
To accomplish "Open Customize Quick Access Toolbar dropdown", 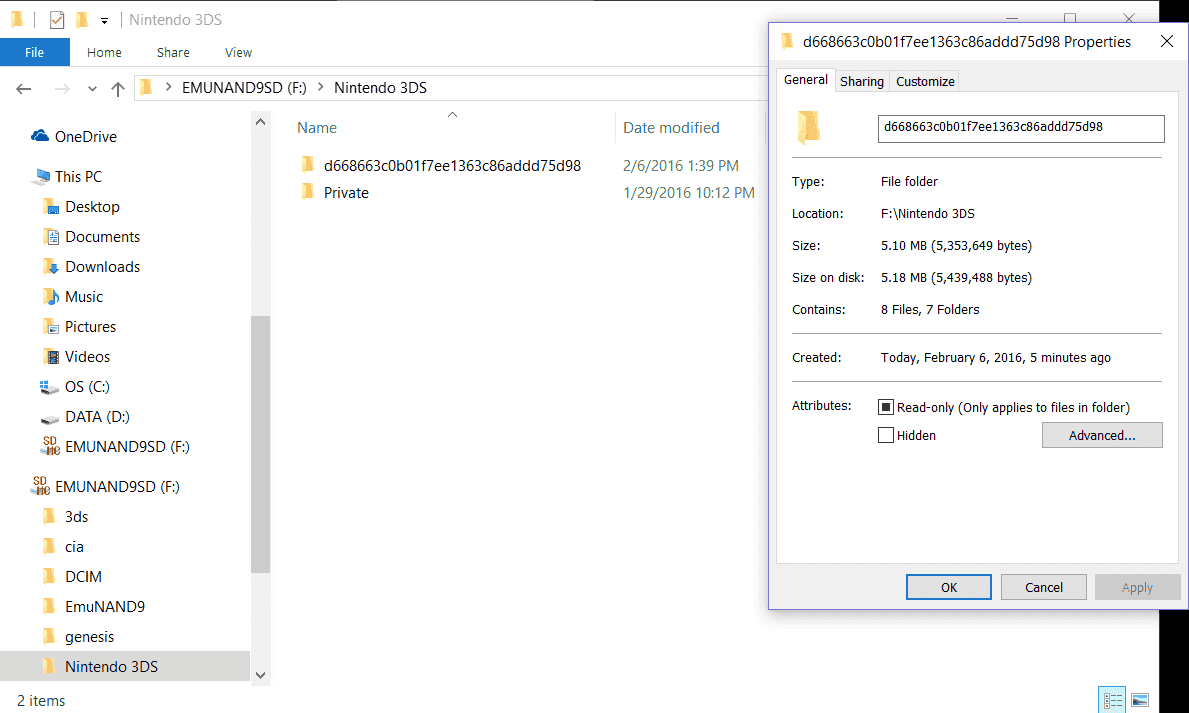I will pyautogui.click(x=105, y=20).
